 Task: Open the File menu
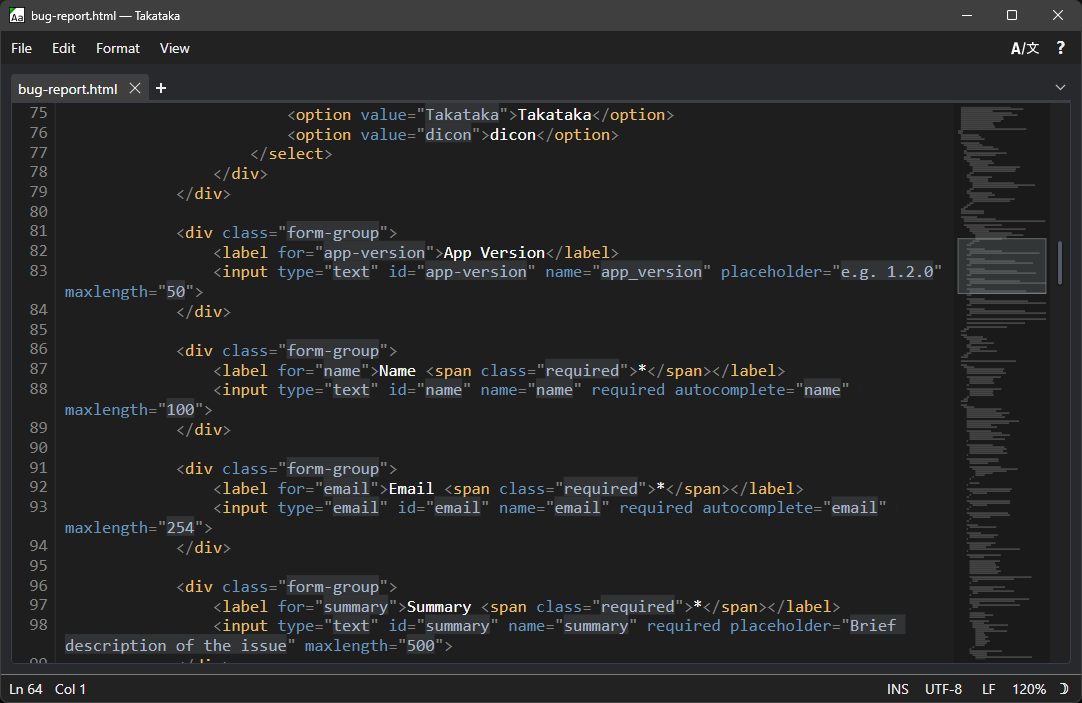coord(21,48)
